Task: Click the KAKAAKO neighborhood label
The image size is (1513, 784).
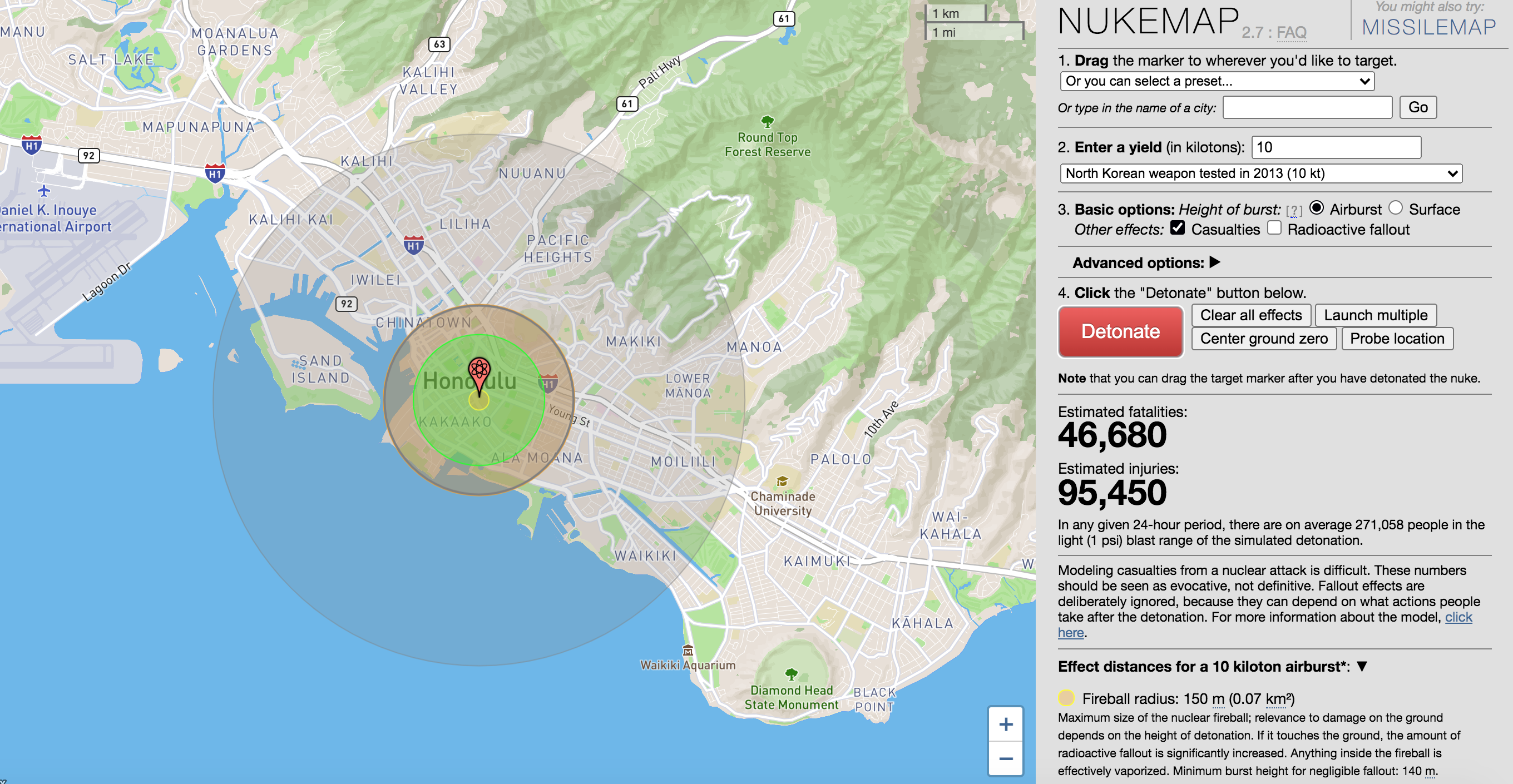Action: (x=454, y=421)
